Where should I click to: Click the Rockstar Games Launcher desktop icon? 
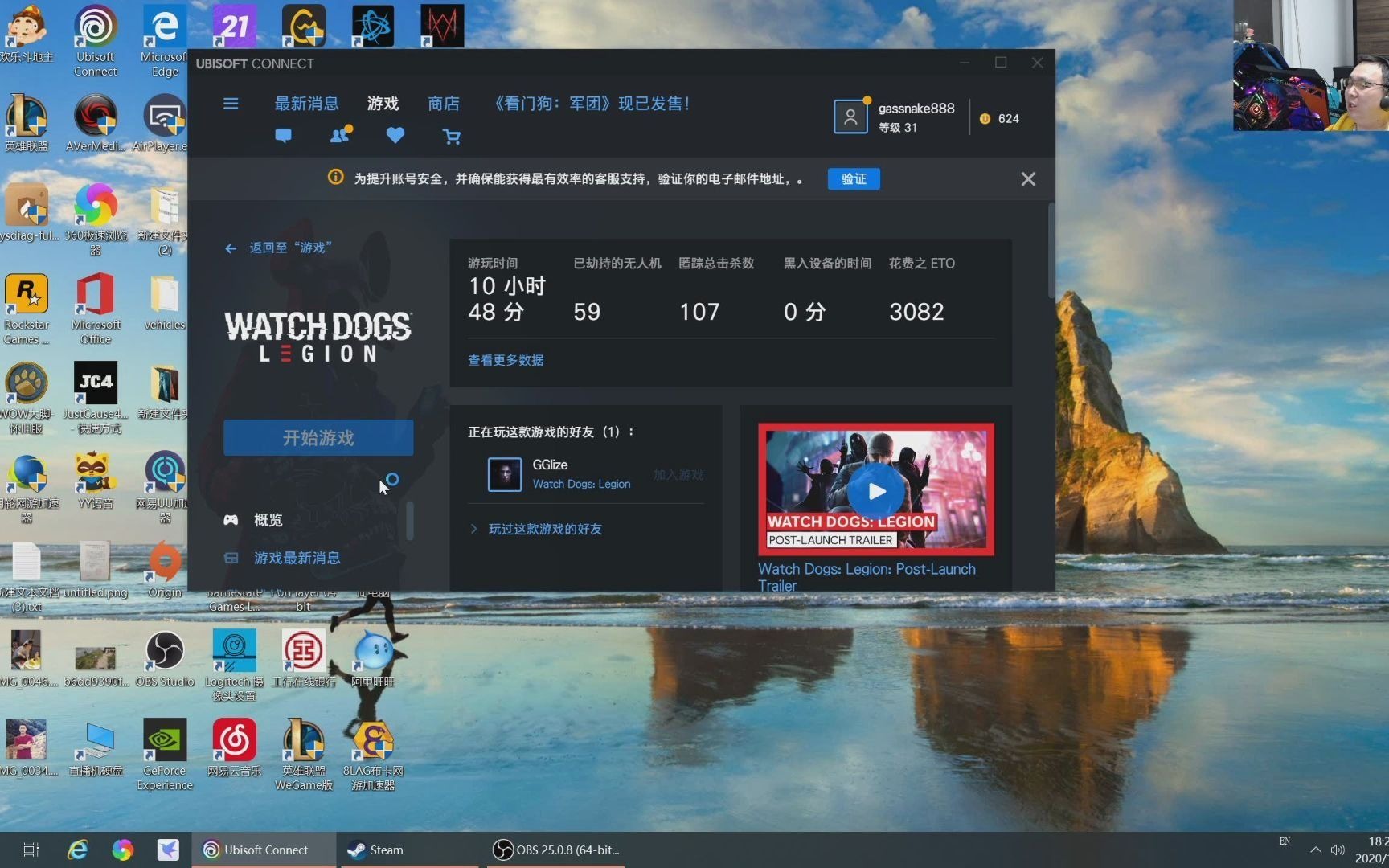tap(27, 309)
